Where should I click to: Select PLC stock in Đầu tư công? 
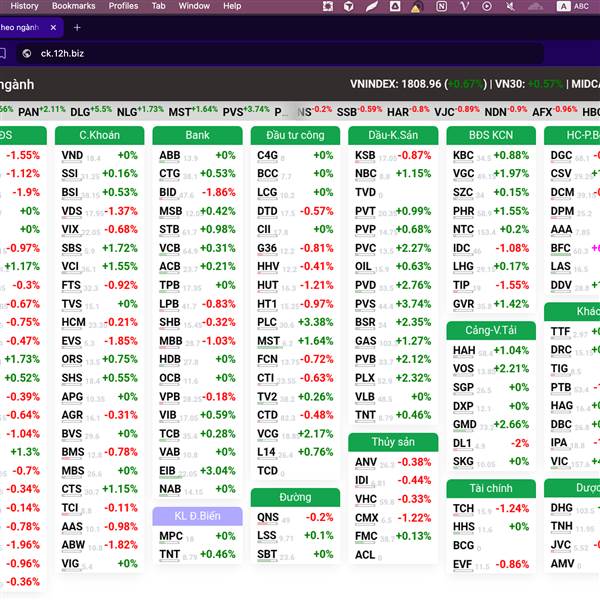click(x=295, y=322)
